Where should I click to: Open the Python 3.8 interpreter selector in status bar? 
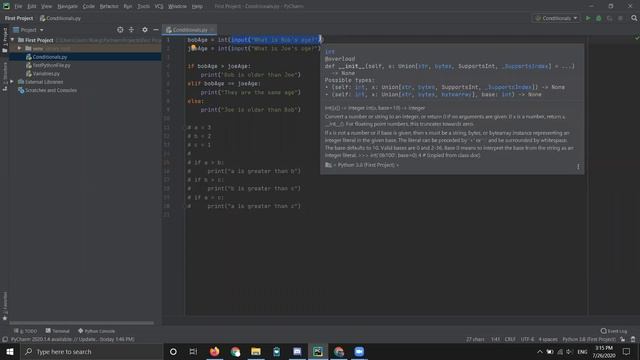589,339
